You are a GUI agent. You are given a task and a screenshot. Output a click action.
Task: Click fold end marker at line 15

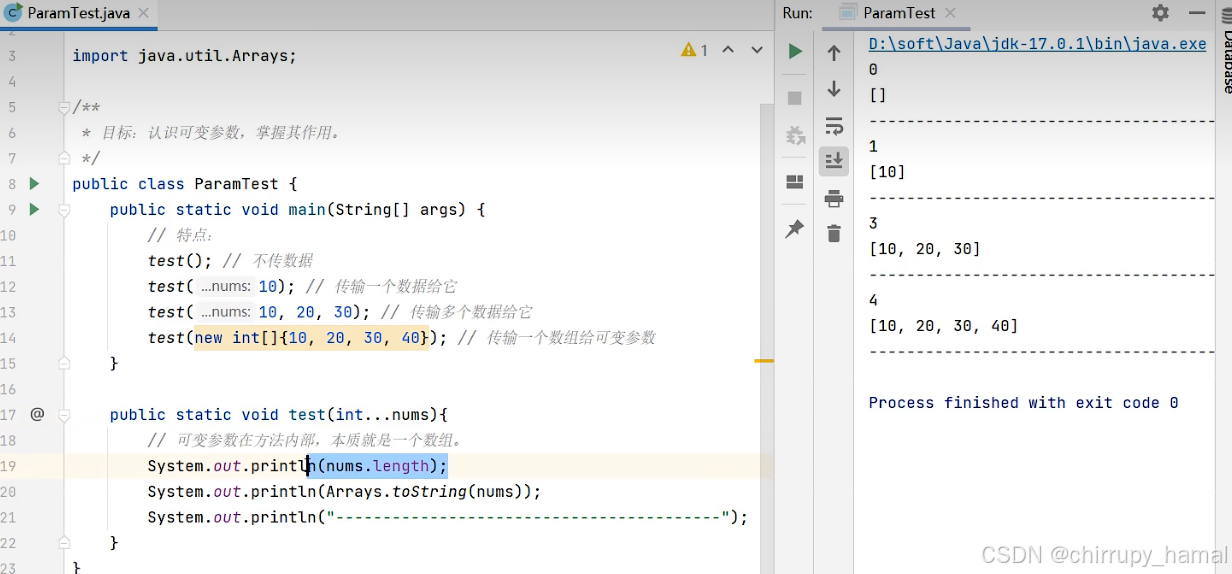(64, 363)
